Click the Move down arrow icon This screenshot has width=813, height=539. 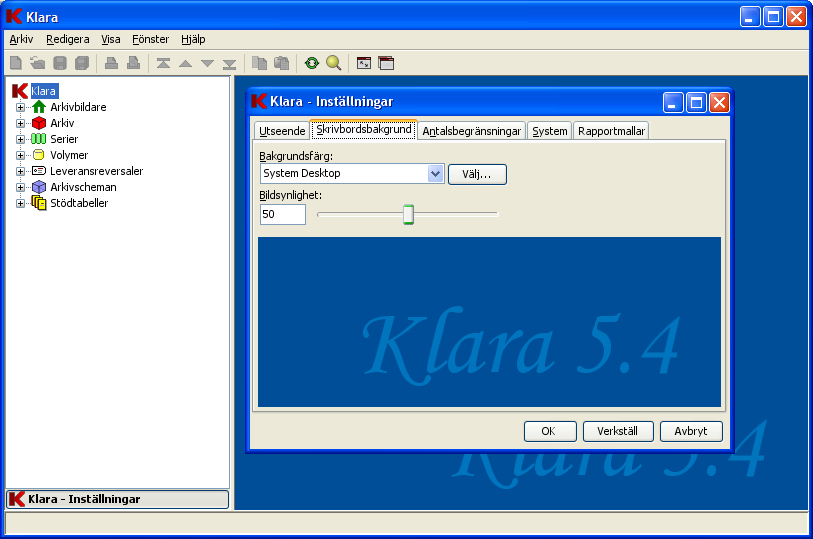click(207, 64)
